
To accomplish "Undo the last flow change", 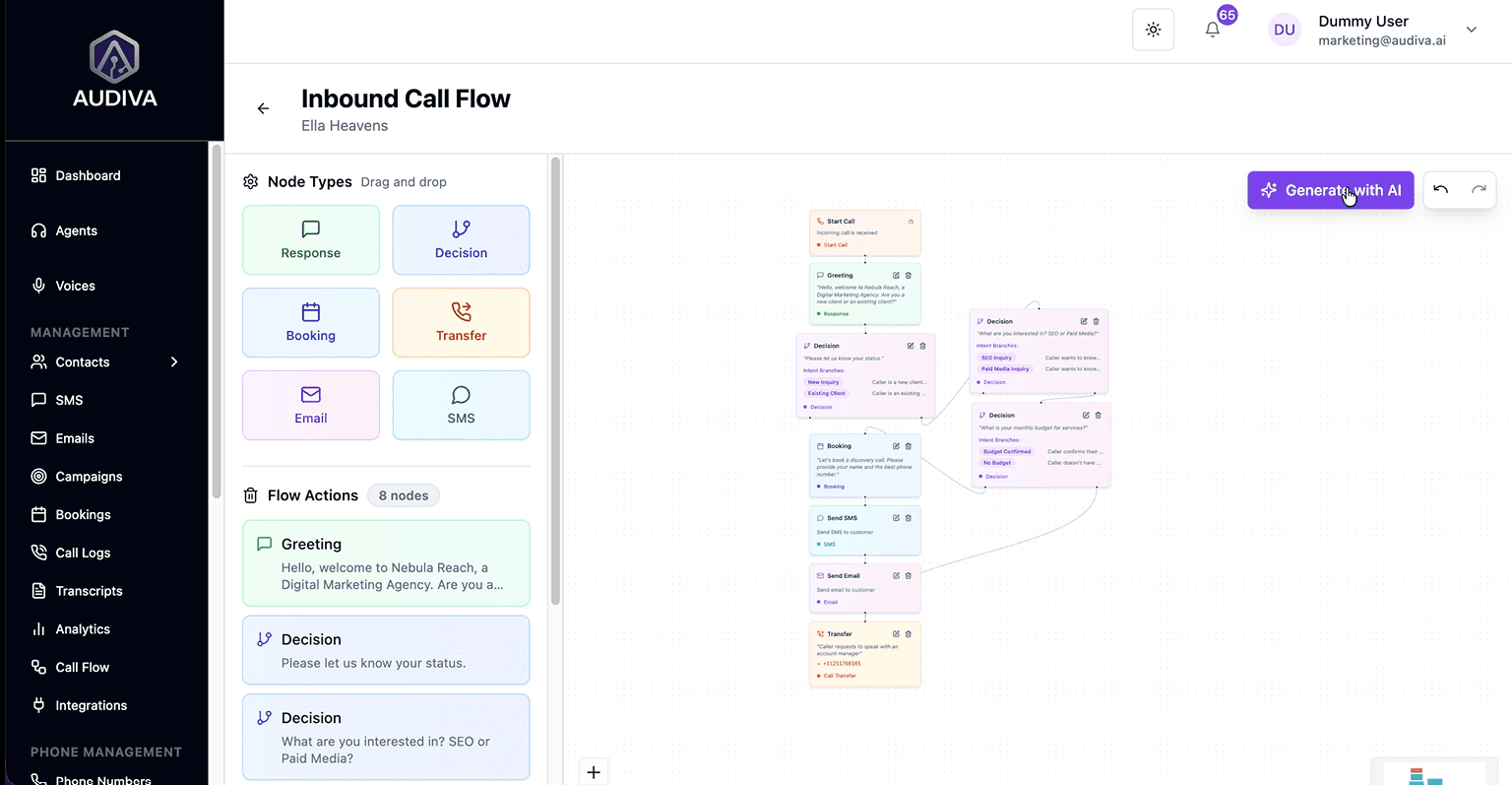I will tap(1441, 190).
